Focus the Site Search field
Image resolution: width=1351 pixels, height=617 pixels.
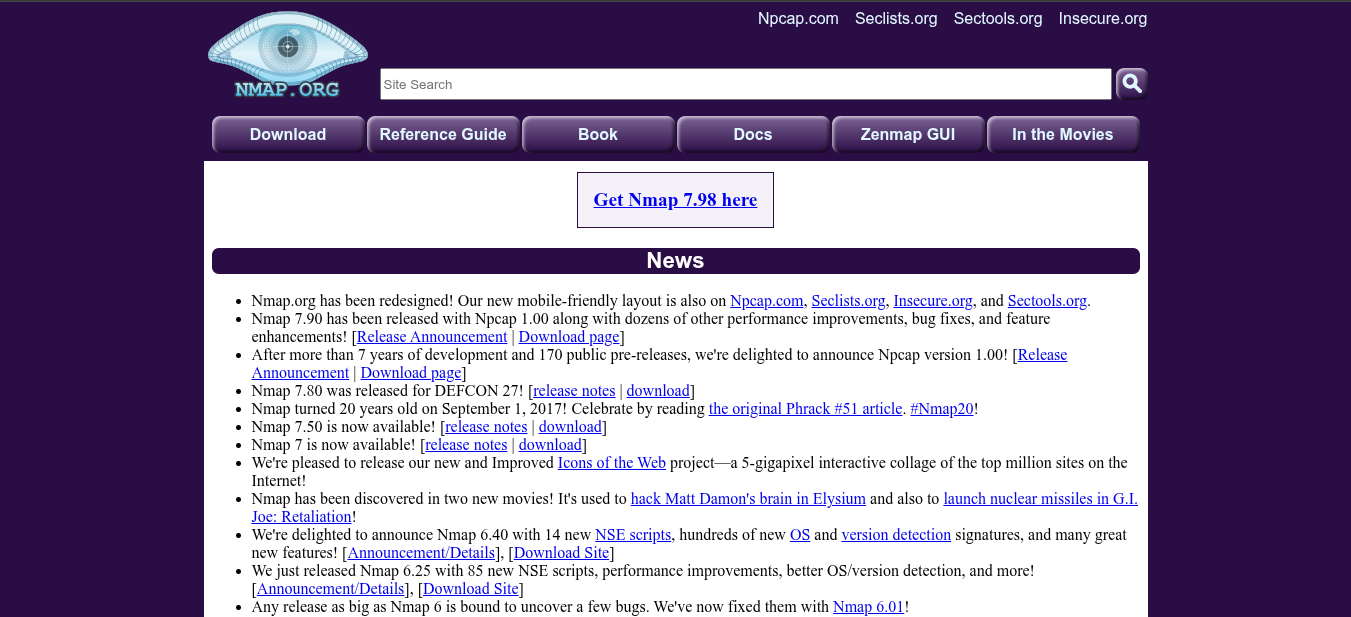745,84
